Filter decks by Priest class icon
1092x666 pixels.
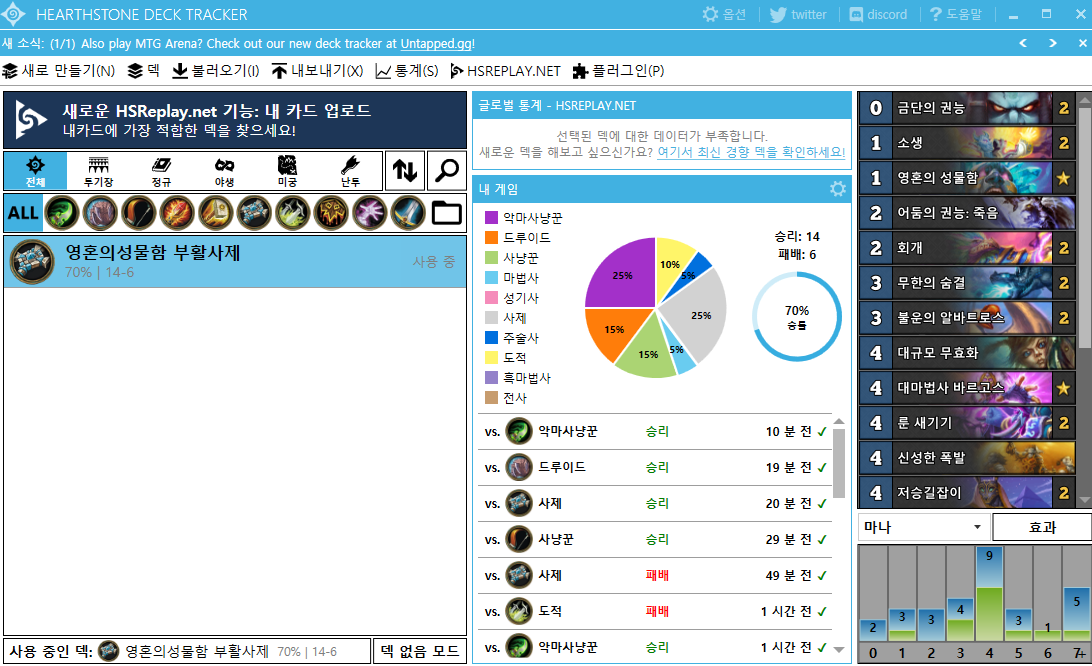[x=254, y=212]
